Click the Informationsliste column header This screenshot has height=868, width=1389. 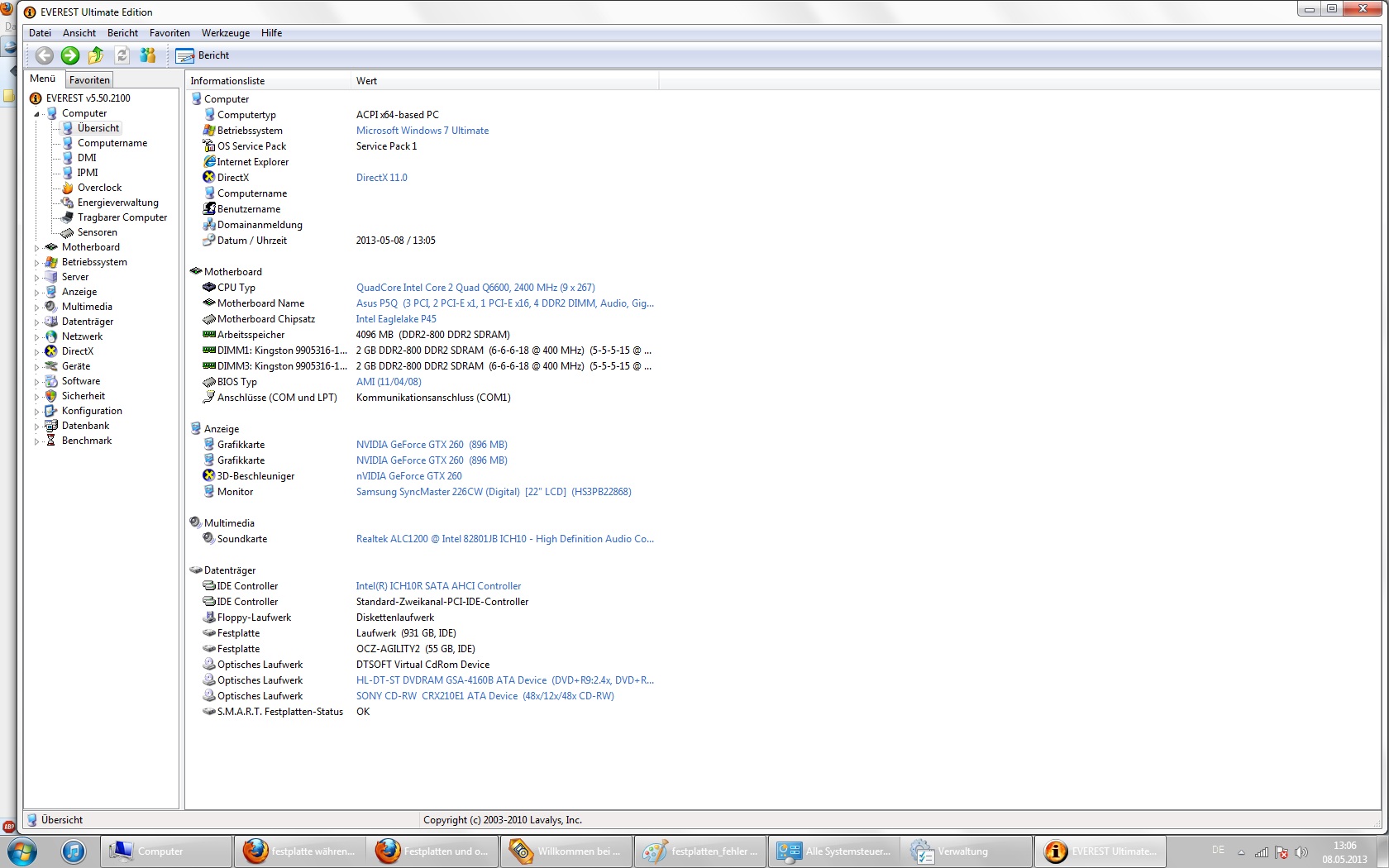pyautogui.click(x=268, y=81)
